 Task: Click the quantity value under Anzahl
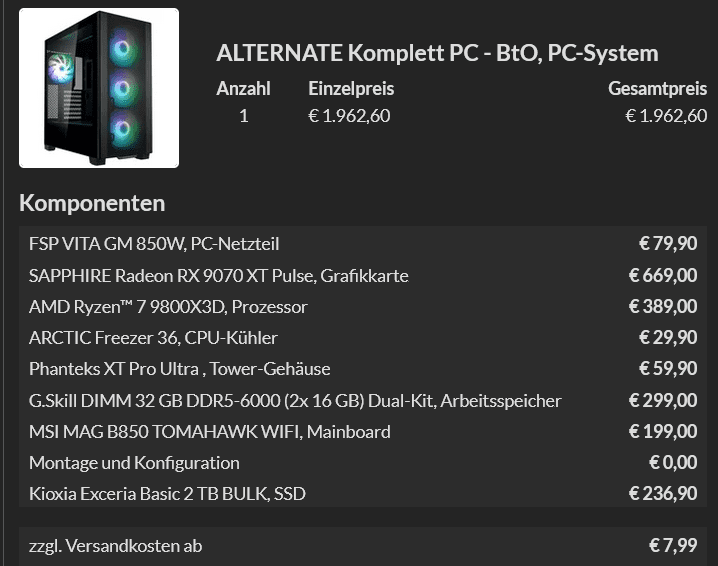(x=243, y=115)
